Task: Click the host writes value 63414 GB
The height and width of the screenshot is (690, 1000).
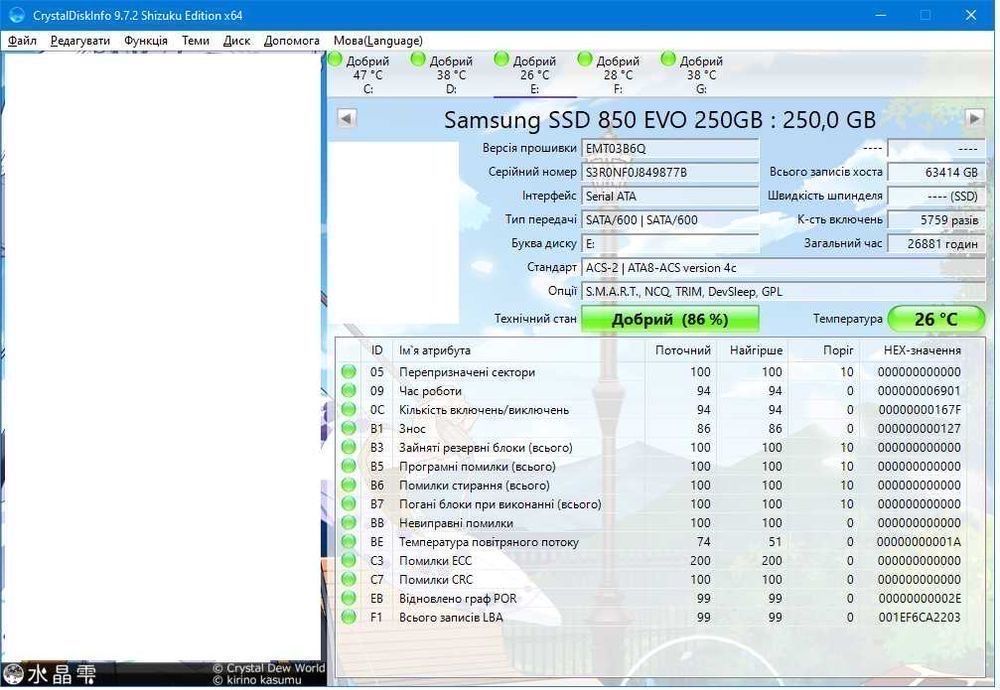Action: pyautogui.click(x=936, y=172)
